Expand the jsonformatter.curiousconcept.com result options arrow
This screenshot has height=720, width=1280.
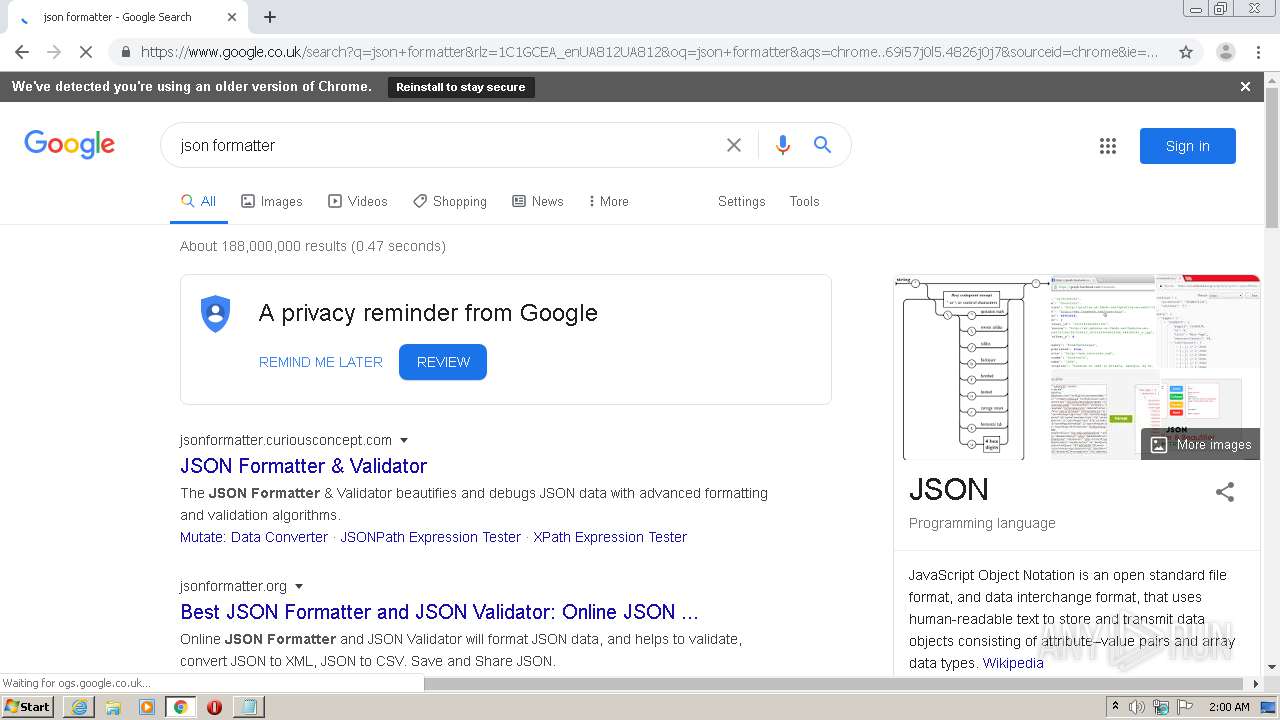(x=404, y=440)
